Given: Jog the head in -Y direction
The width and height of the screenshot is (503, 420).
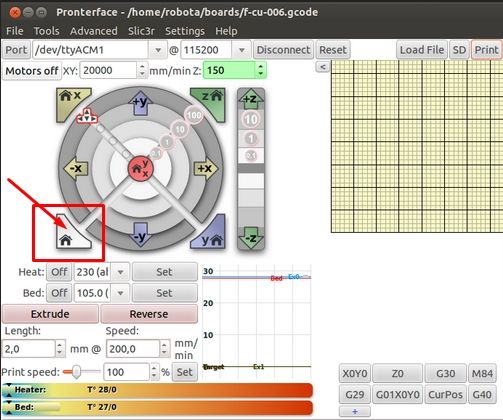Looking at the screenshot, I should click(141, 234).
